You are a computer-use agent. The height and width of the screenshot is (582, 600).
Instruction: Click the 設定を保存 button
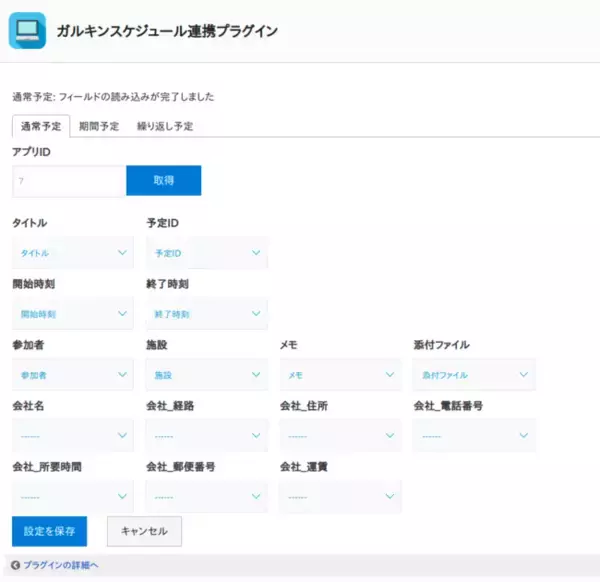(49, 531)
